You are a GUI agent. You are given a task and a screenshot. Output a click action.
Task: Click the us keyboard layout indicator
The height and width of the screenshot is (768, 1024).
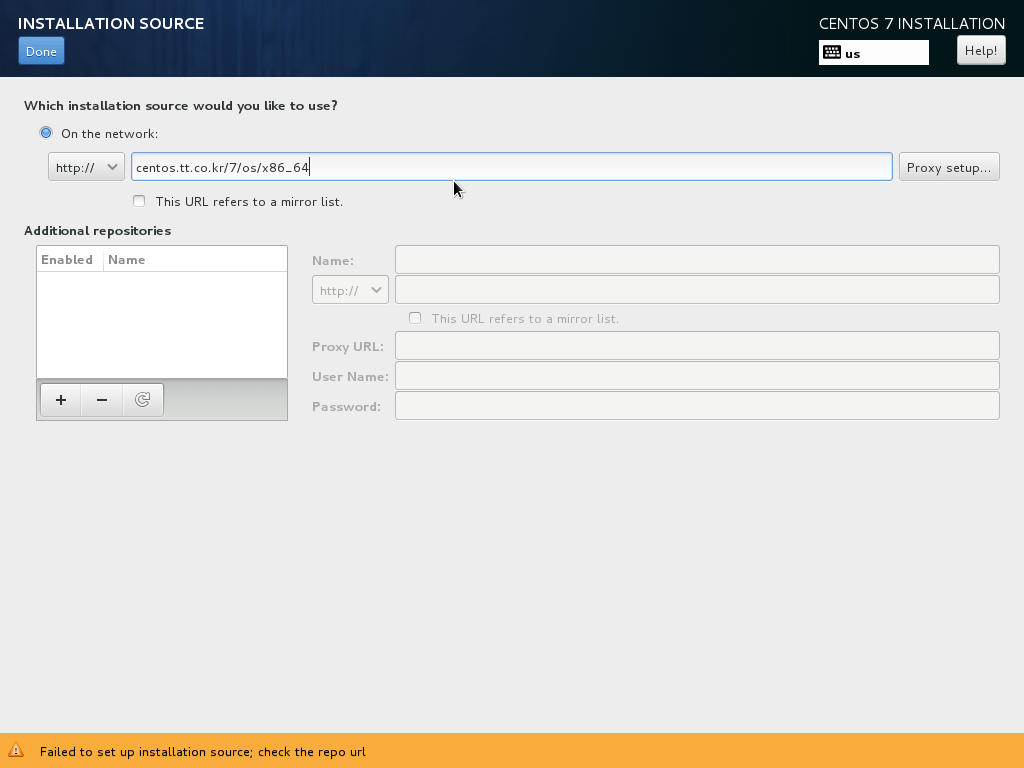point(874,53)
